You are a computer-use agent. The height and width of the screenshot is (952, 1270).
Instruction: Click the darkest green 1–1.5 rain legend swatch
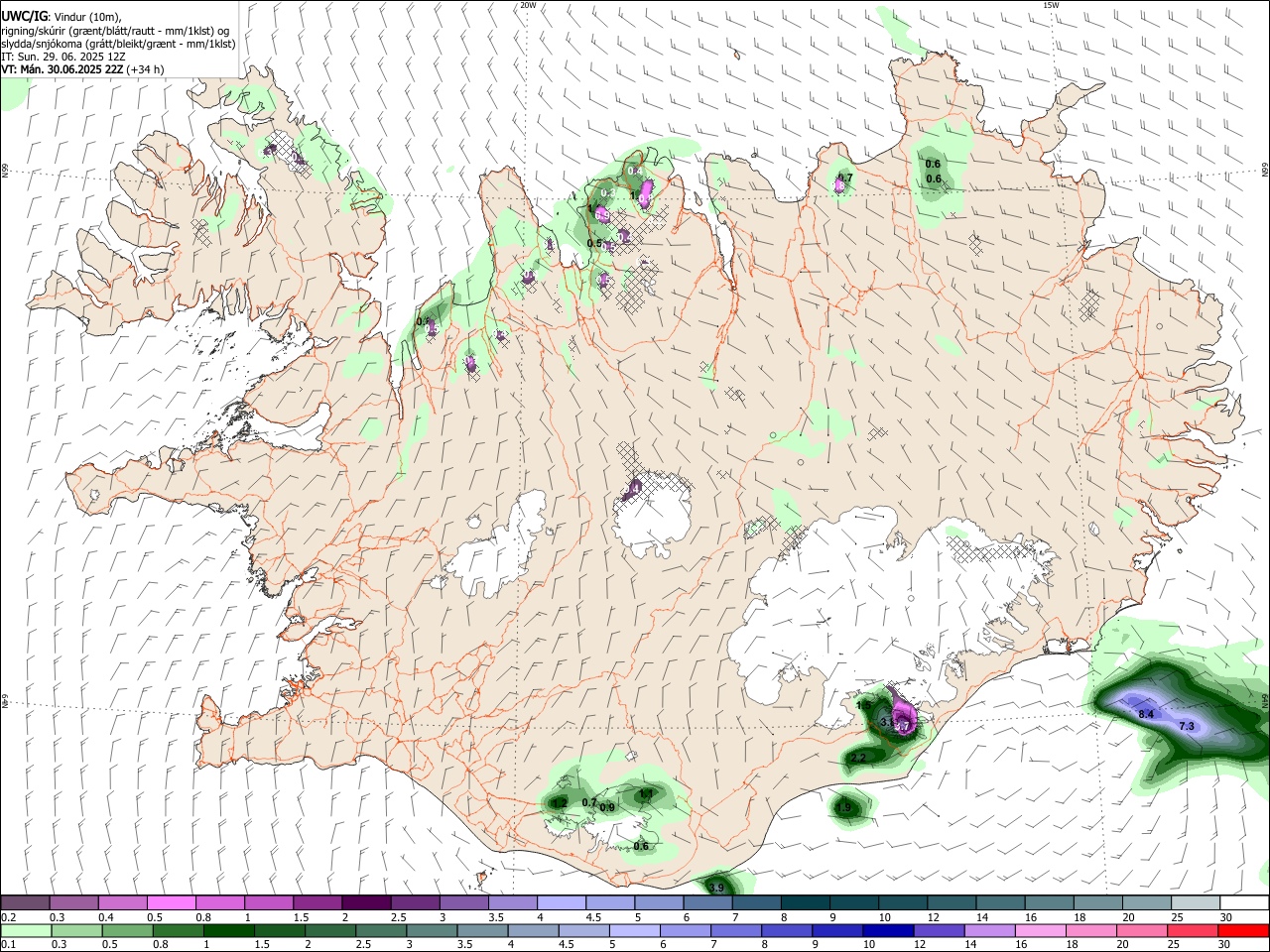click(229, 931)
